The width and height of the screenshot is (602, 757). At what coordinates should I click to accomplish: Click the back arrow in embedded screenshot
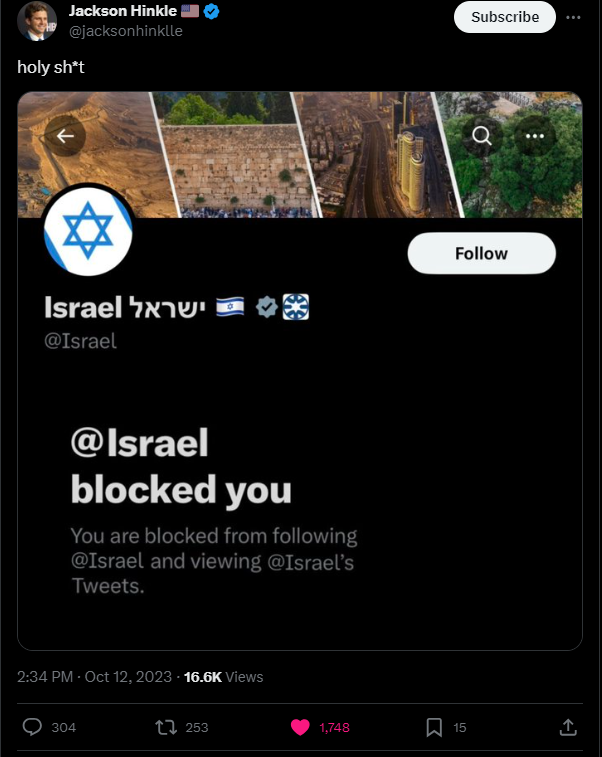pyautogui.click(x=65, y=136)
